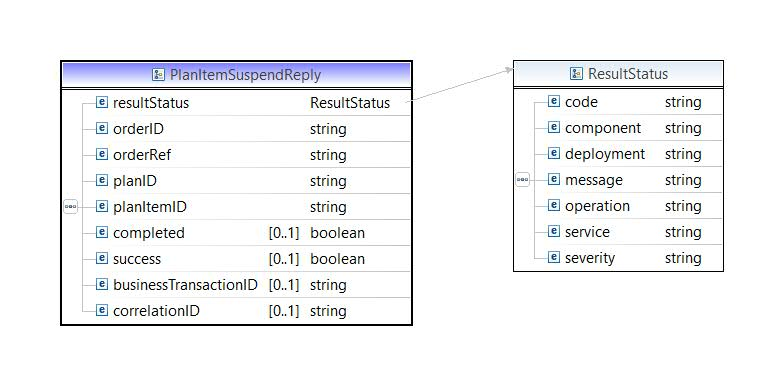
Task: Select the element icon next to code
Action: pos(554,102)
